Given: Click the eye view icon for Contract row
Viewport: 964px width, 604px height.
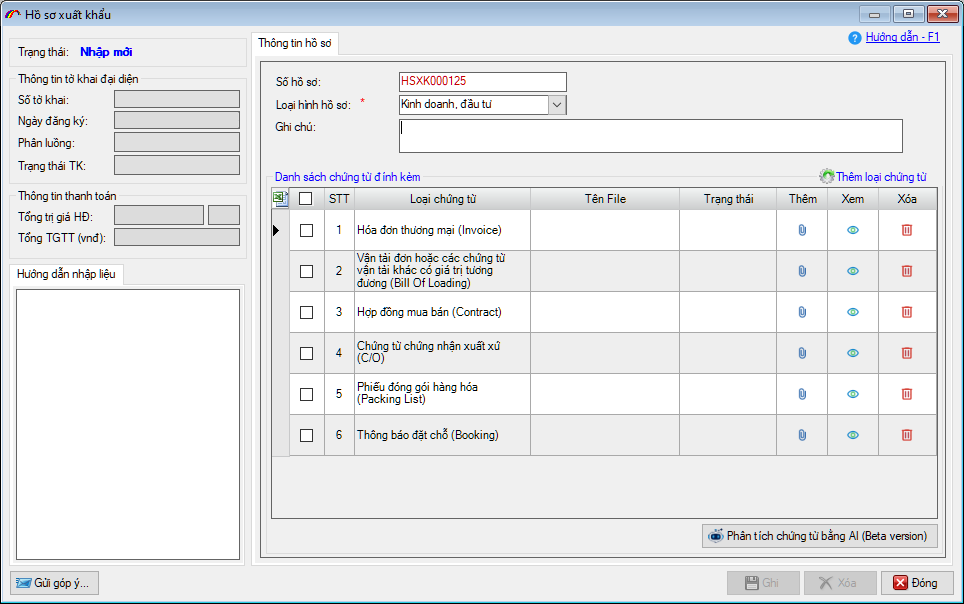Looking at the screenshot, I should [853, 312].
